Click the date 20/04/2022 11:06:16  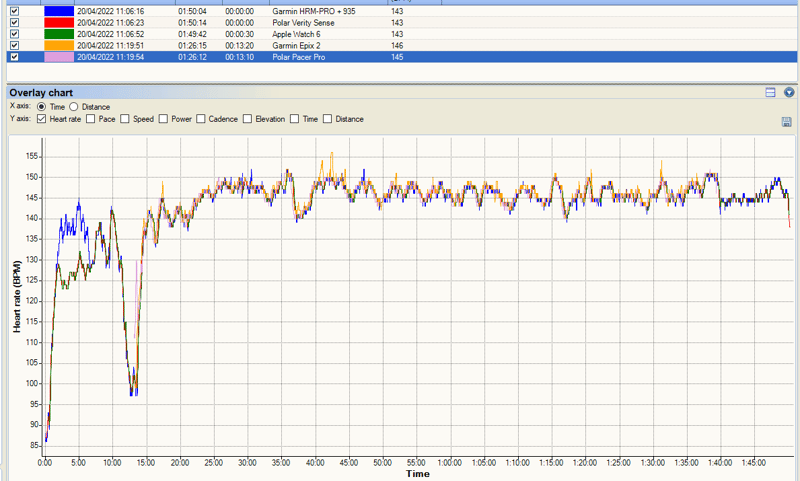[x=111, y=11]
